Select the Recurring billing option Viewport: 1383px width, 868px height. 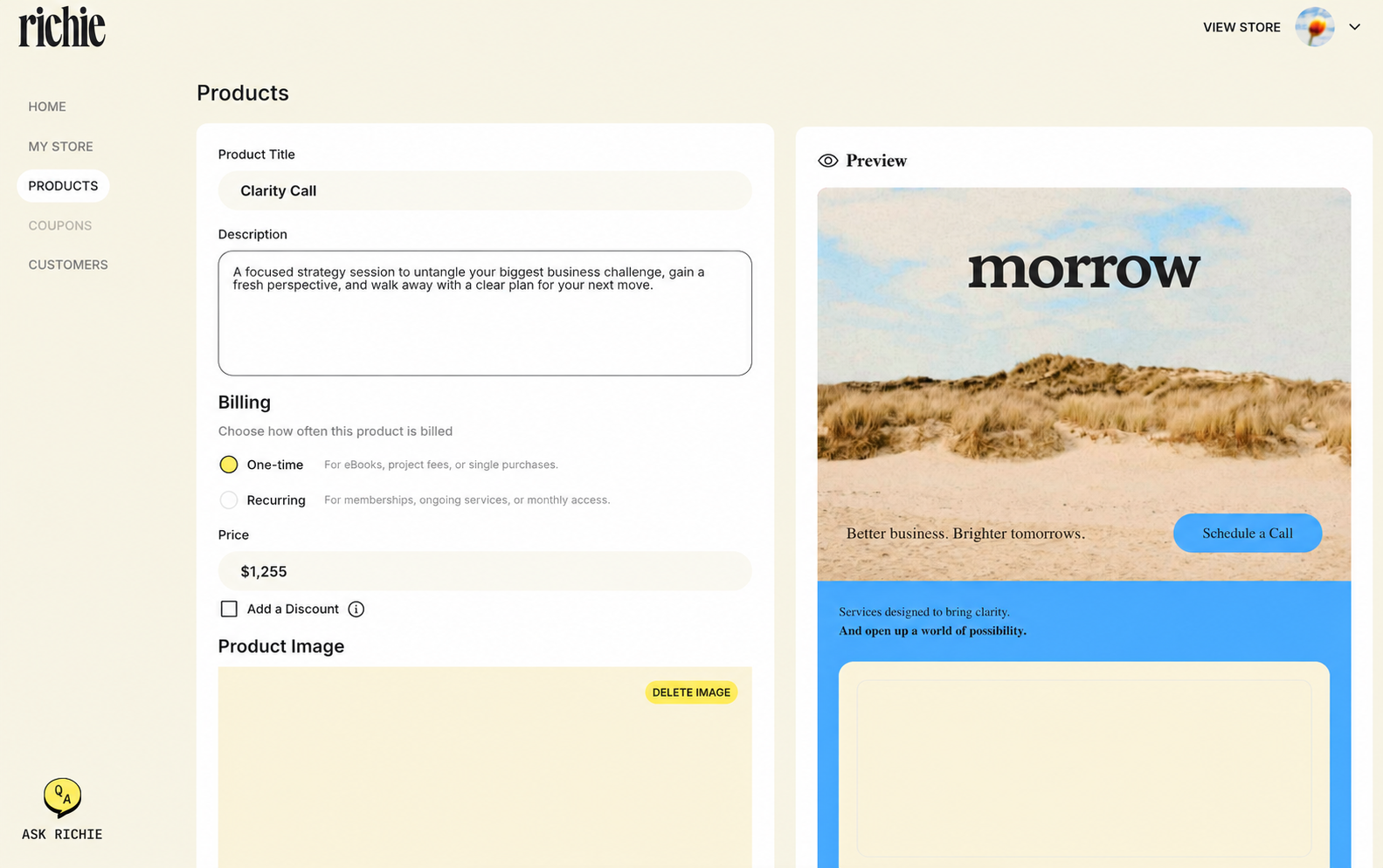(229, 500)
